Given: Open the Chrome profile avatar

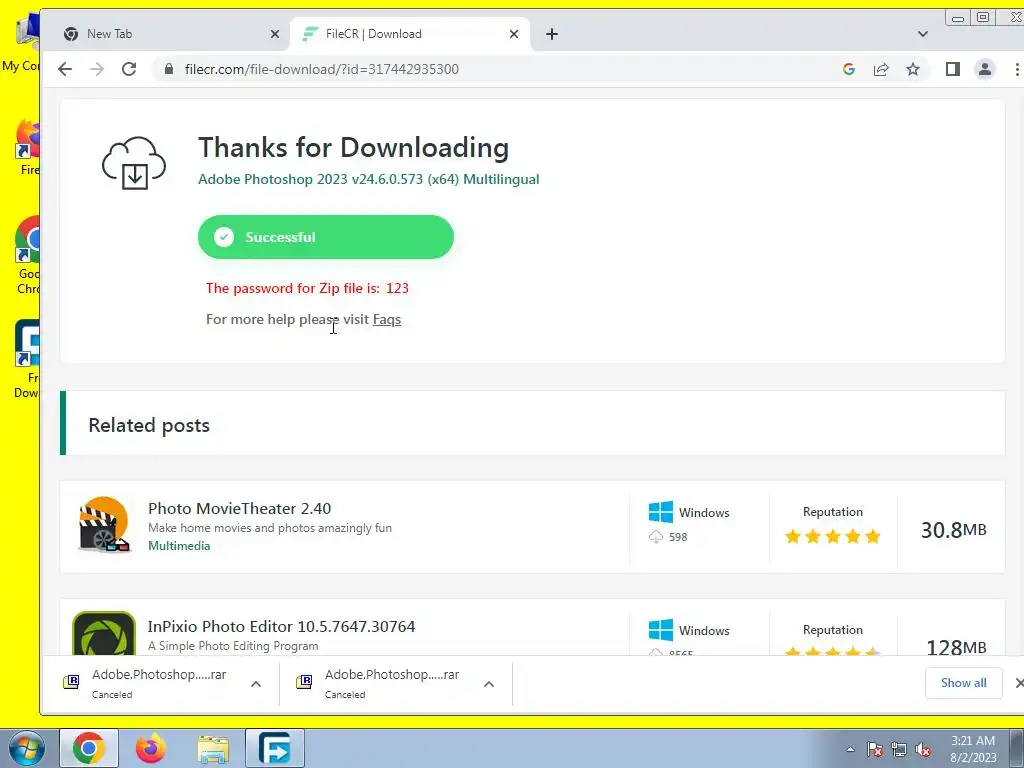Looking at the screenshot, I should point(985,69).
